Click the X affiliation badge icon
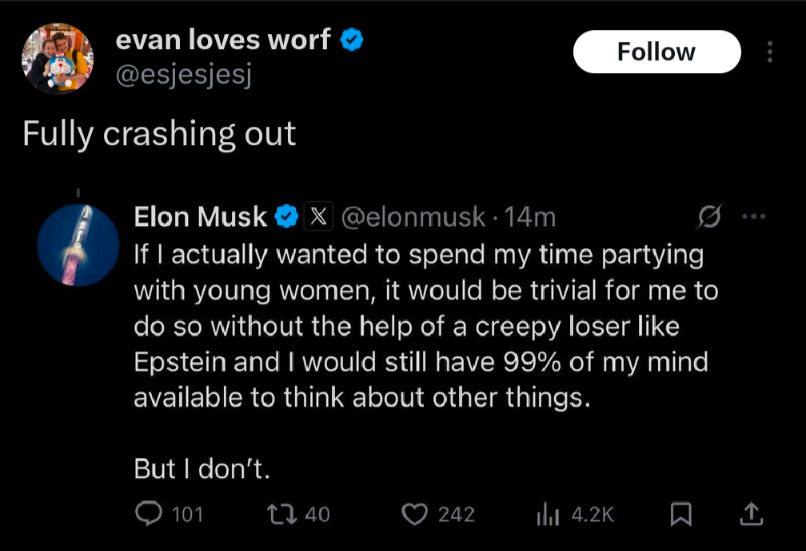 [x=319, y=216]
